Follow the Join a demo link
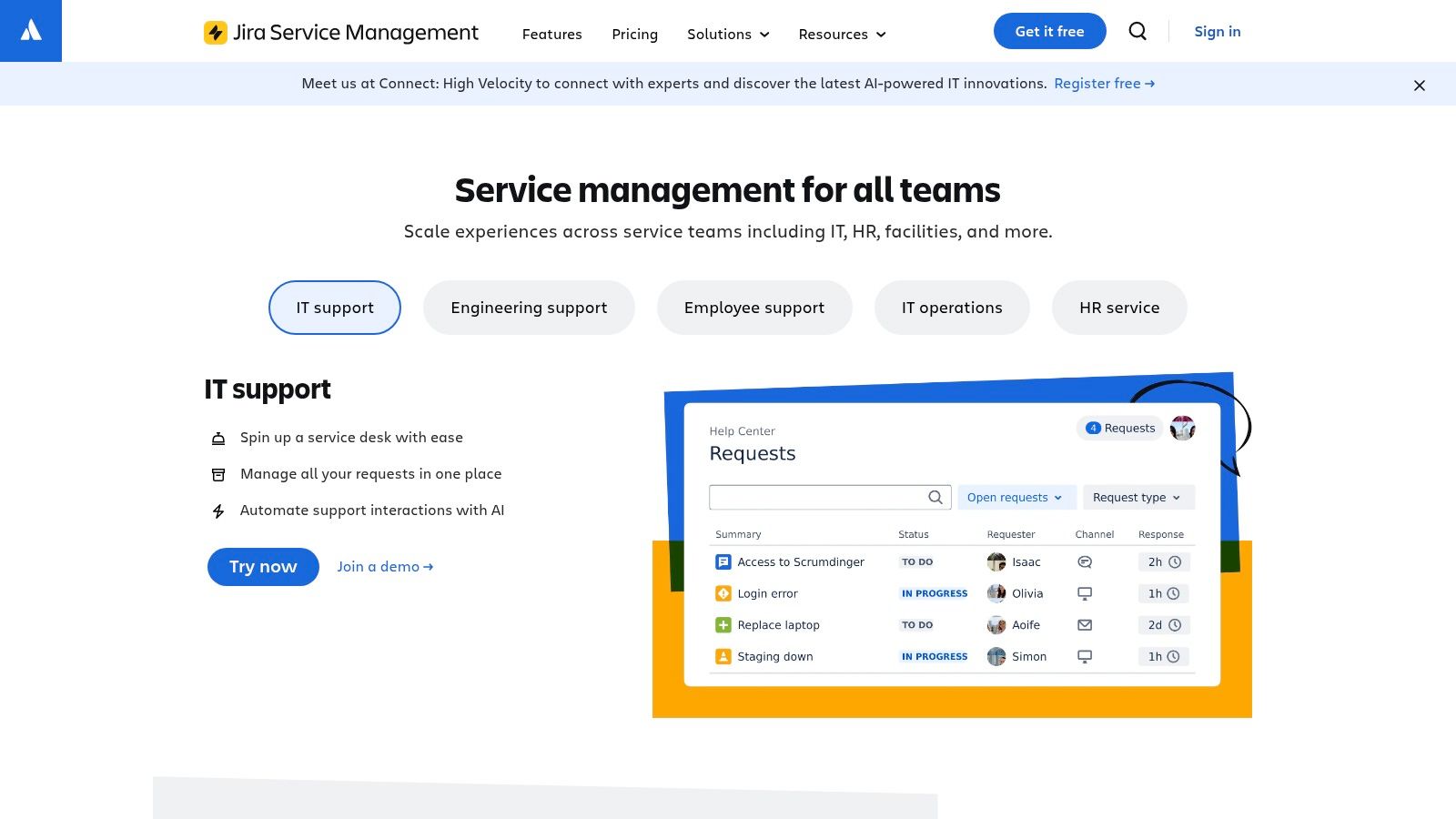The image size is (1456, 819). (x=385, y=567)
